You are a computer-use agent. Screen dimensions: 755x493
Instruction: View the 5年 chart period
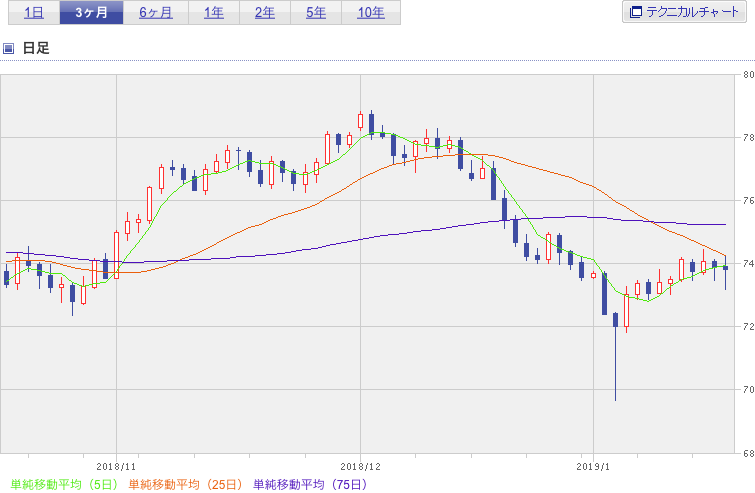coord(316,12)
